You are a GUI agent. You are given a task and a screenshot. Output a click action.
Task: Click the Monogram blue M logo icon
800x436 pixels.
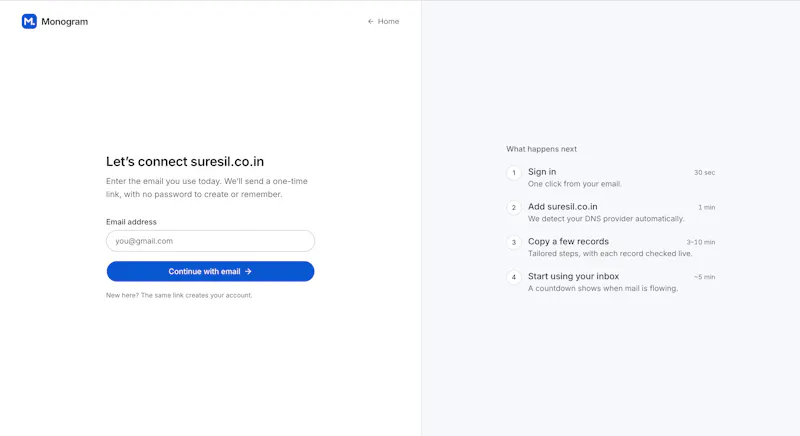[x=29, y=21]
